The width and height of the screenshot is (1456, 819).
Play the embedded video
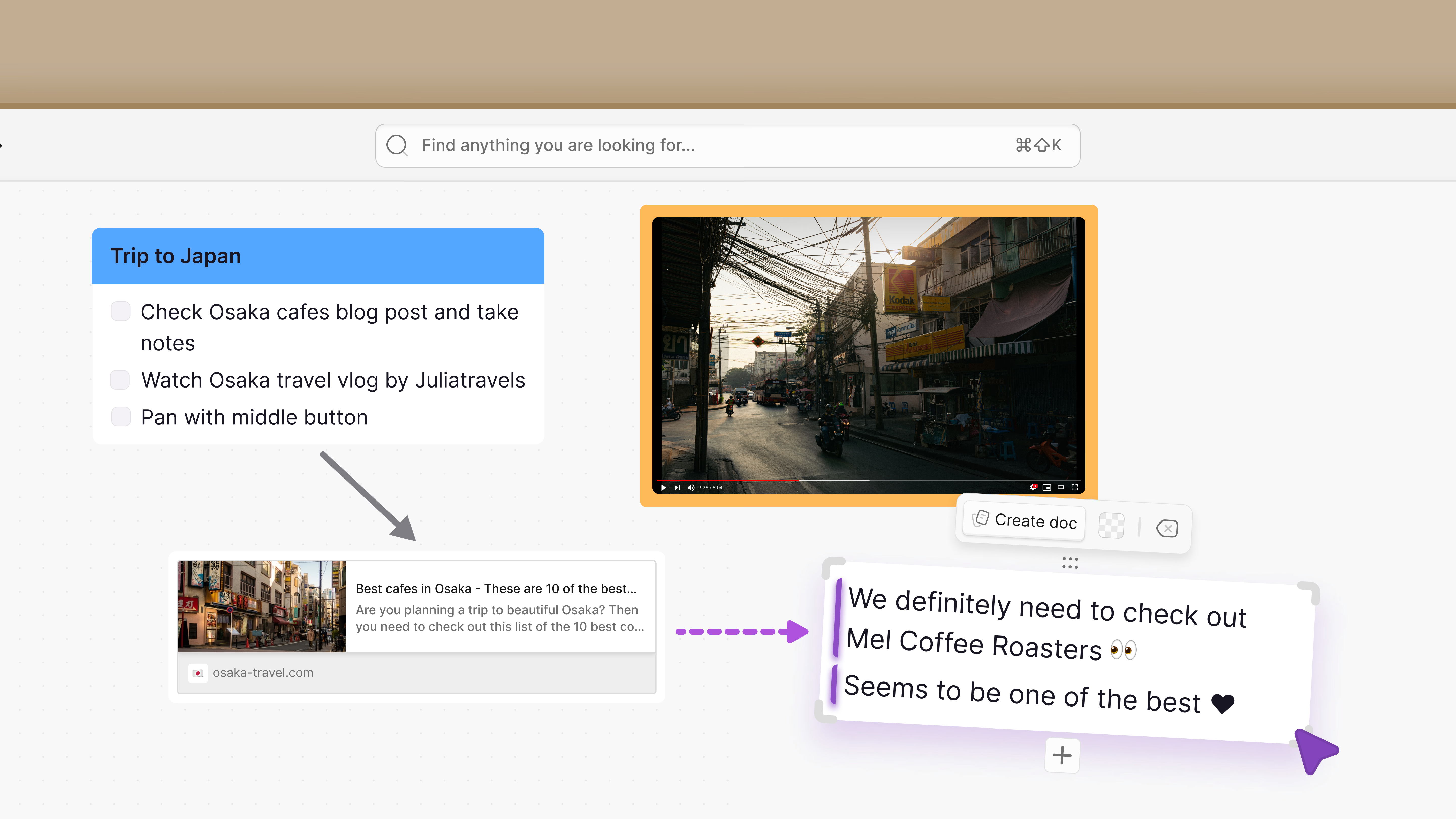click(x=664, y=487)
